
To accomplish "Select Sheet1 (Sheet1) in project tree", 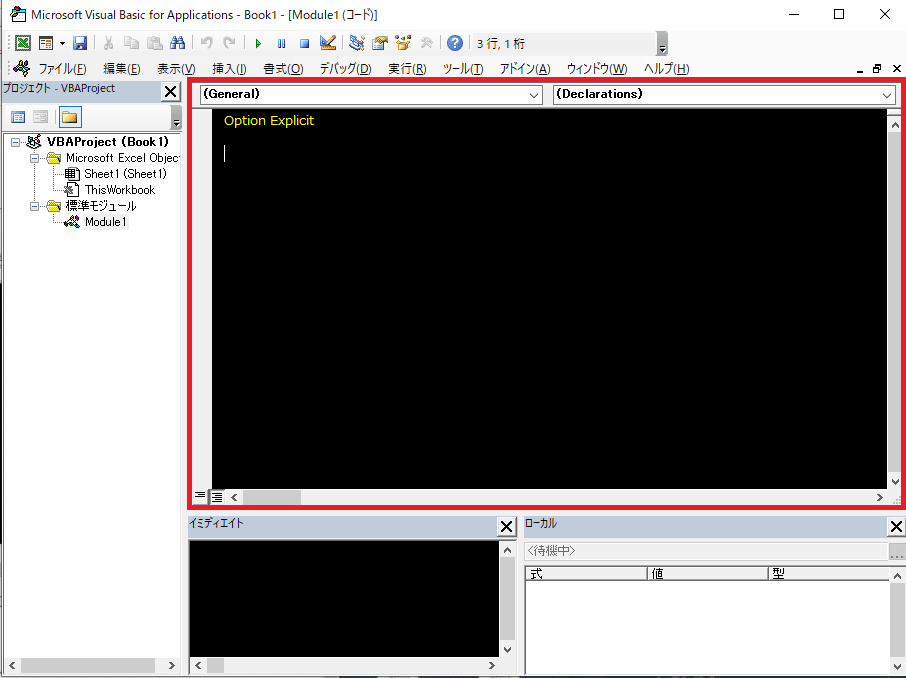I will pyautogui.click(x=125, y=173).
